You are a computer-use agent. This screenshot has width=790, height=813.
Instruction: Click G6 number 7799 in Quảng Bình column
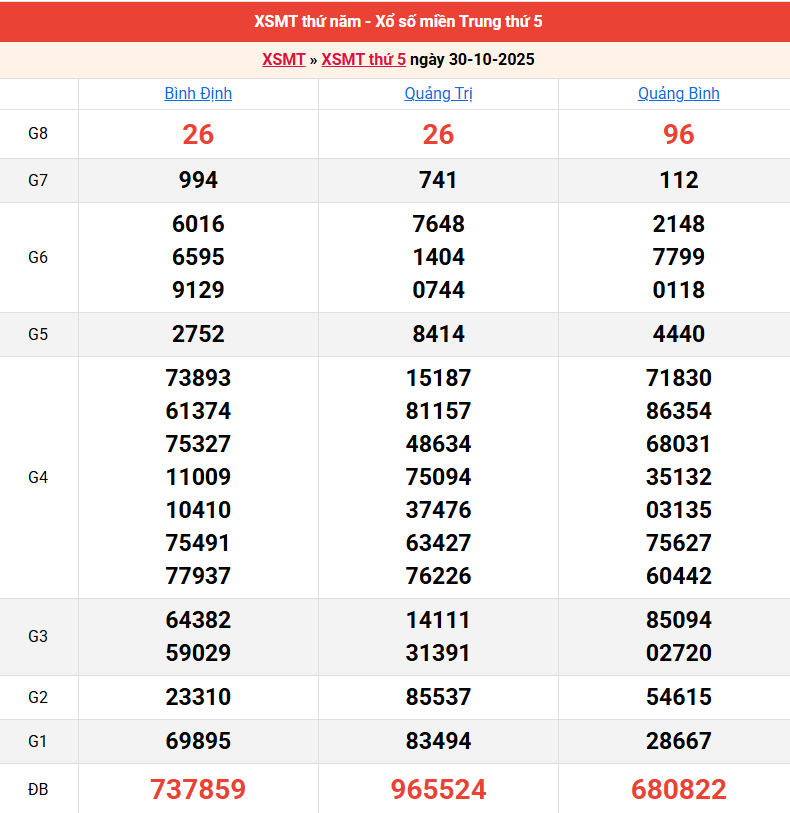(x=678, y=257)
